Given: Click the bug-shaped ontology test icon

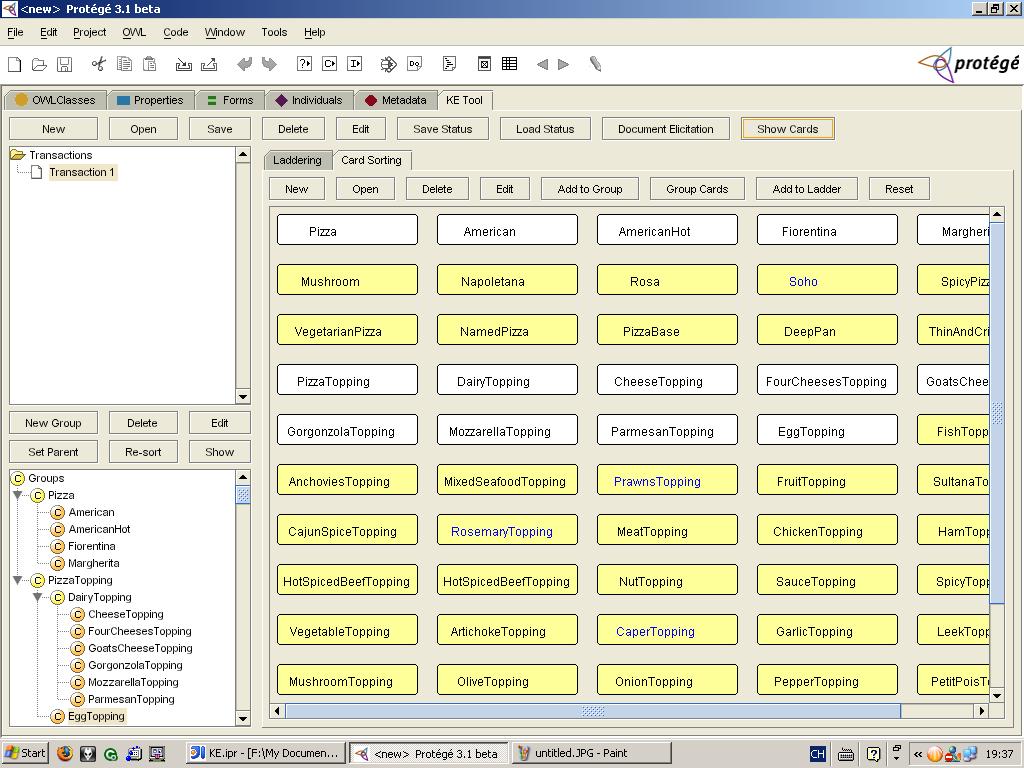Looking at the screenshot, I should point(389,64).
